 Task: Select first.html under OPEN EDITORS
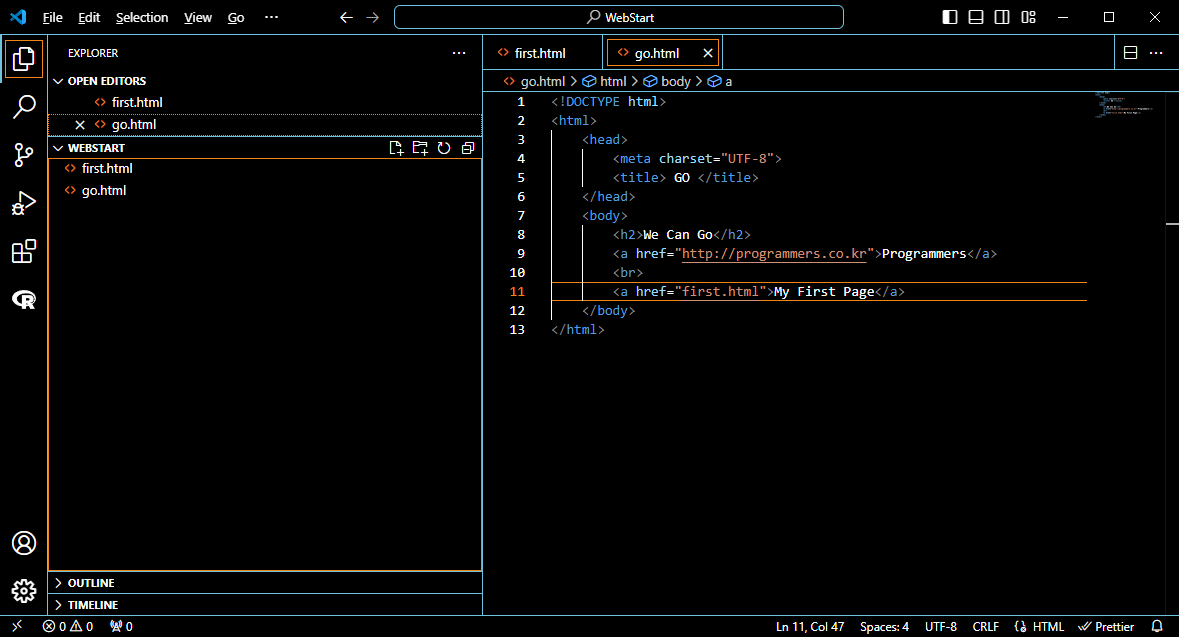point(265,102)
